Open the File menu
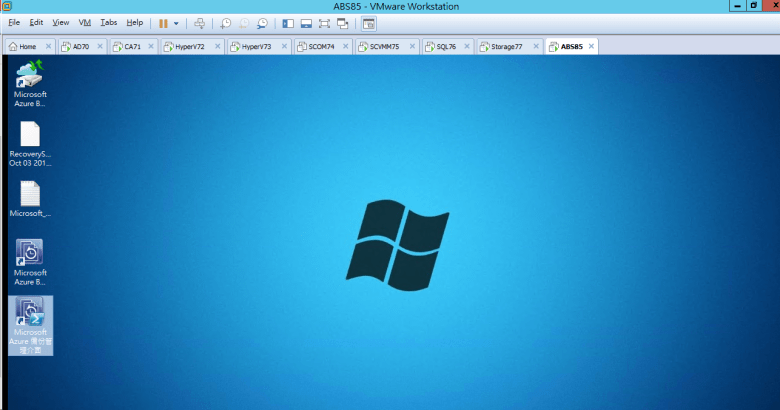This screenshot has height=410, width=780. 14,22
